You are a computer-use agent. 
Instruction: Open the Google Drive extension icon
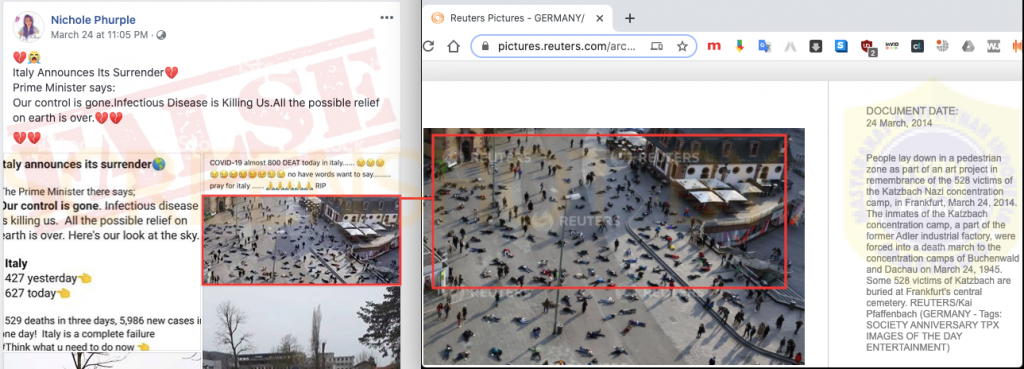click(x=968, y=46)
